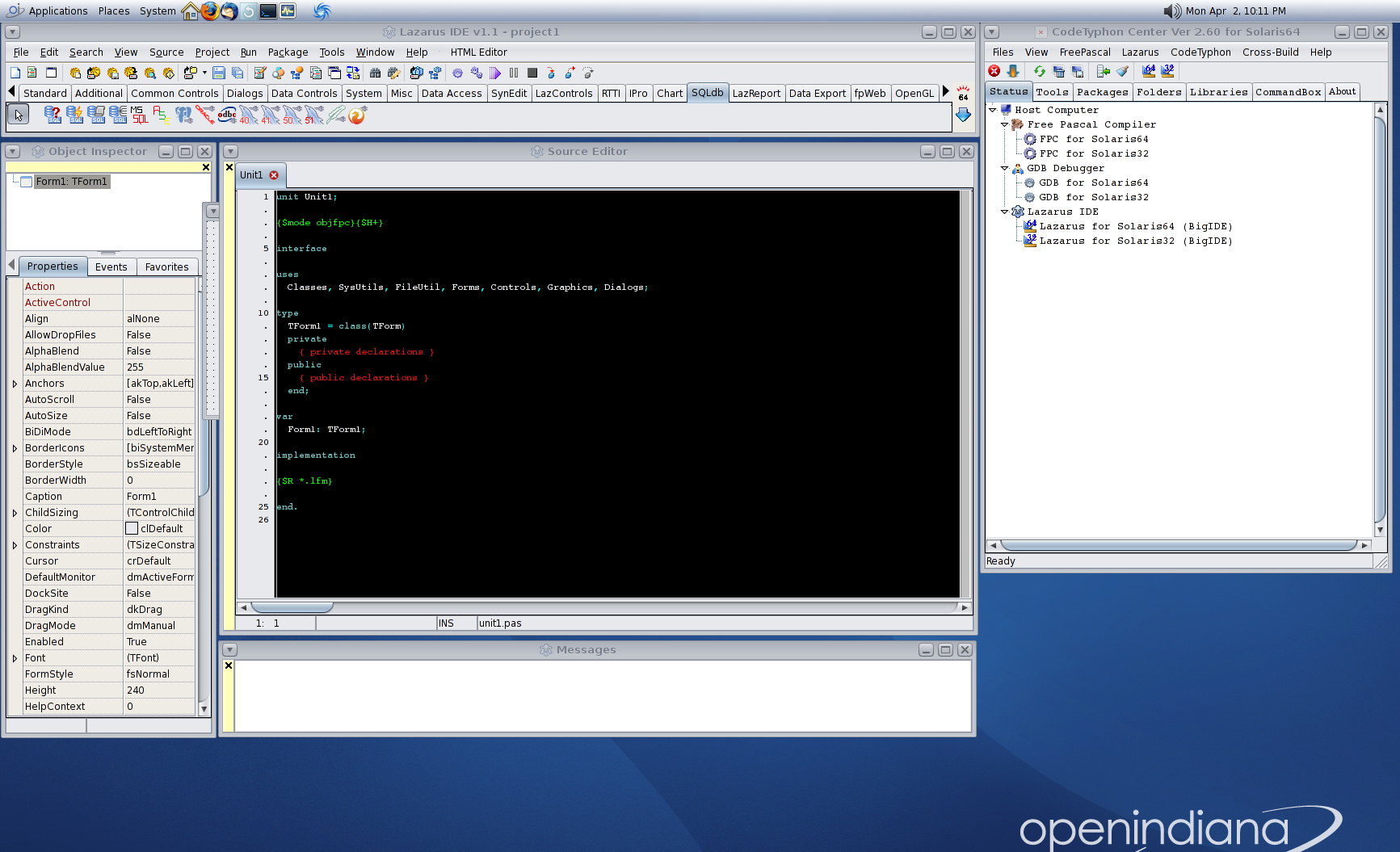Screen dimensions: 1400x852
Task: Expand the Constraints property
Action: click(x=15, y=545)
